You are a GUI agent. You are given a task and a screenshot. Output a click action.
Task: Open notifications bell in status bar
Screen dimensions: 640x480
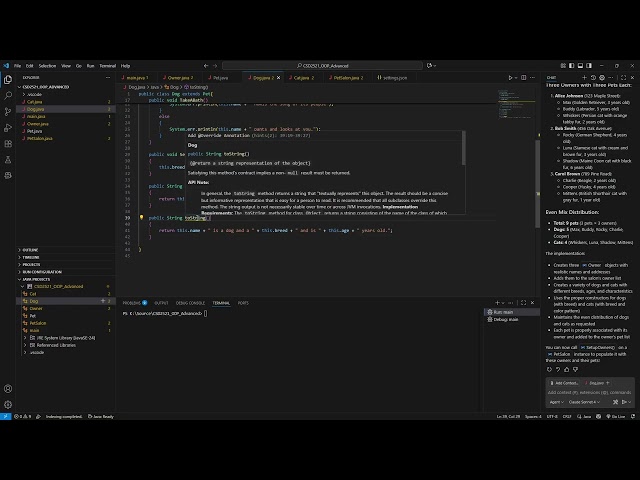point(633,416)
